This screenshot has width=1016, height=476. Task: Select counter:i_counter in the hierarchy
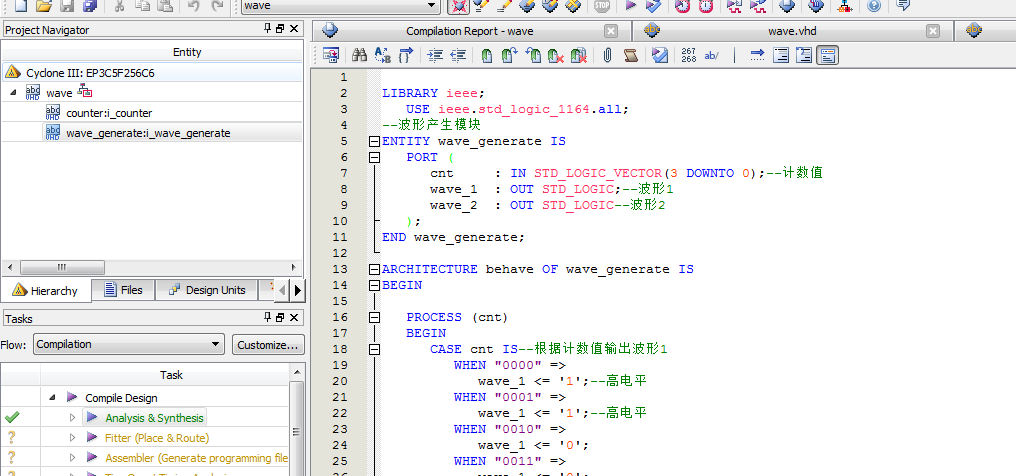point(109,113)
